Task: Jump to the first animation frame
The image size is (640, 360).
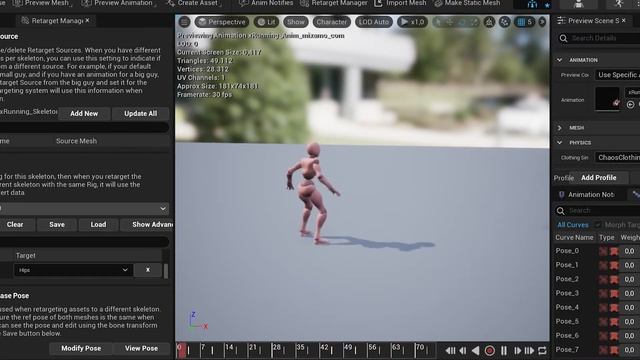Action: (450, 351)
